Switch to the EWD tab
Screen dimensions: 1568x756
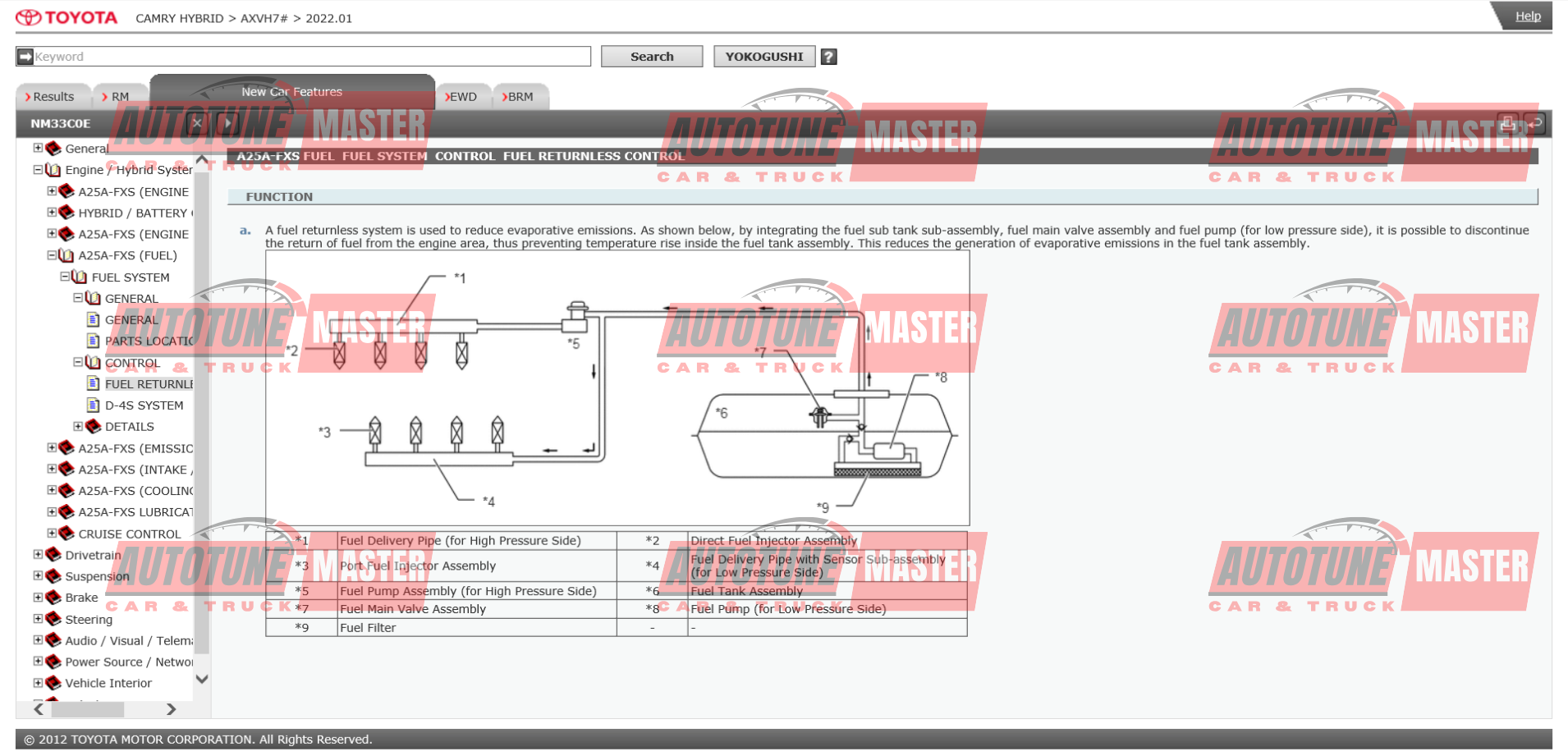(x=462, y=97)
